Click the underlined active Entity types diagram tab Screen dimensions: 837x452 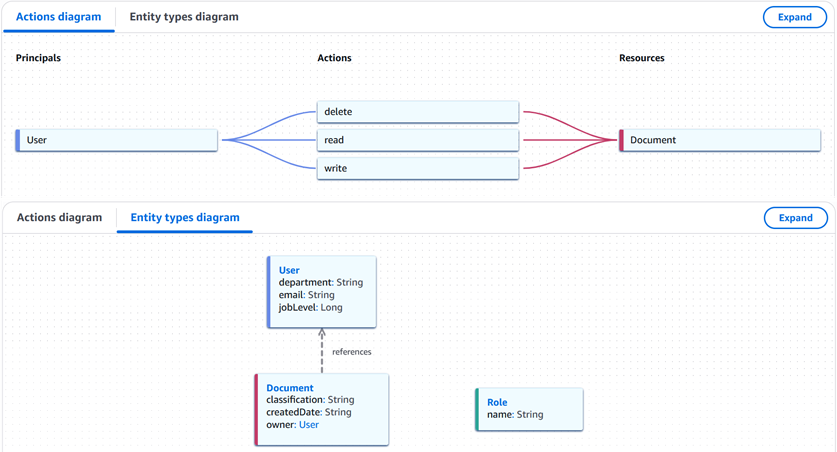184,217
